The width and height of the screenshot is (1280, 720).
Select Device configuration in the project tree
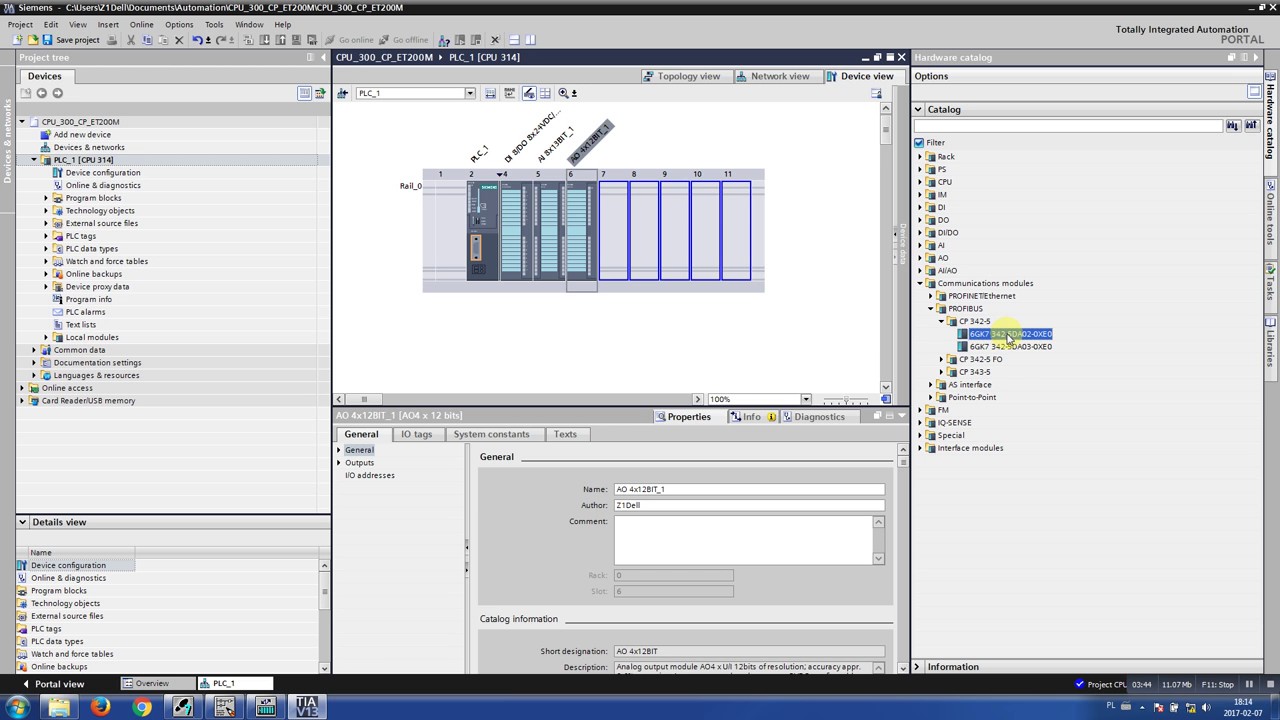(x=103, y=173)
